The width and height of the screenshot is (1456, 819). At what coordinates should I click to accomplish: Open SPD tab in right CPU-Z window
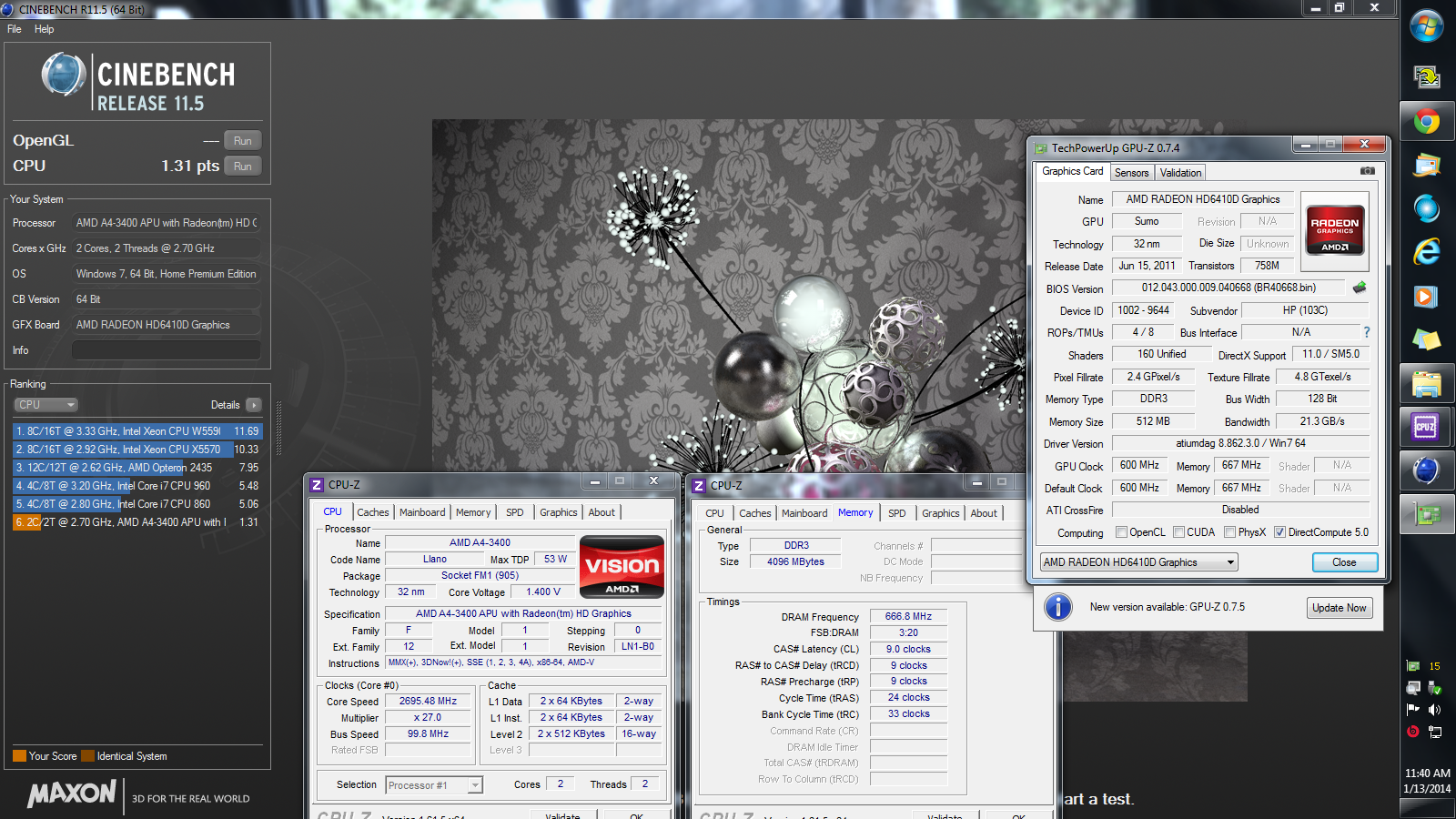[x=897, y=513]
